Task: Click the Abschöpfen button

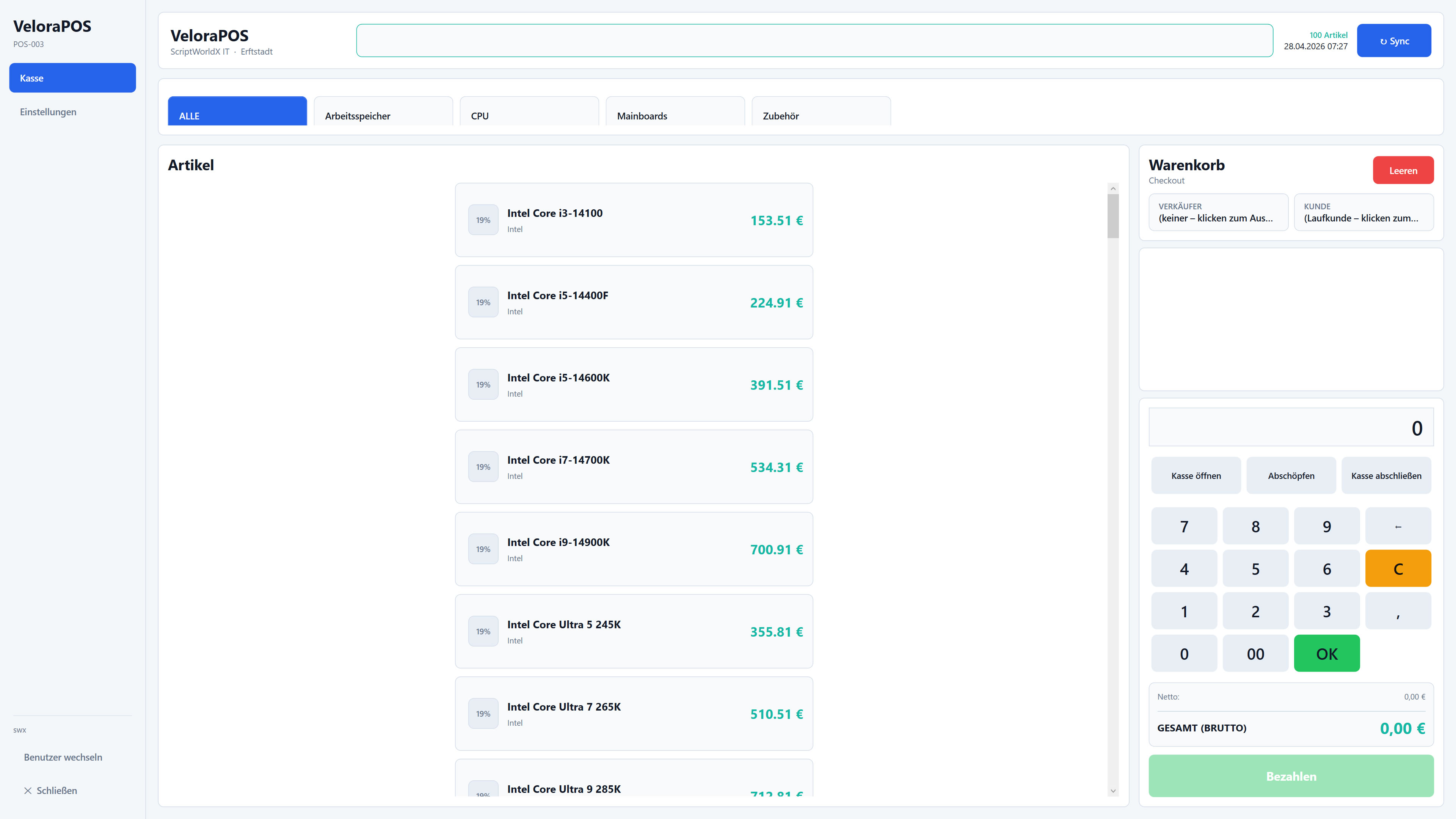Action: 1291,475
